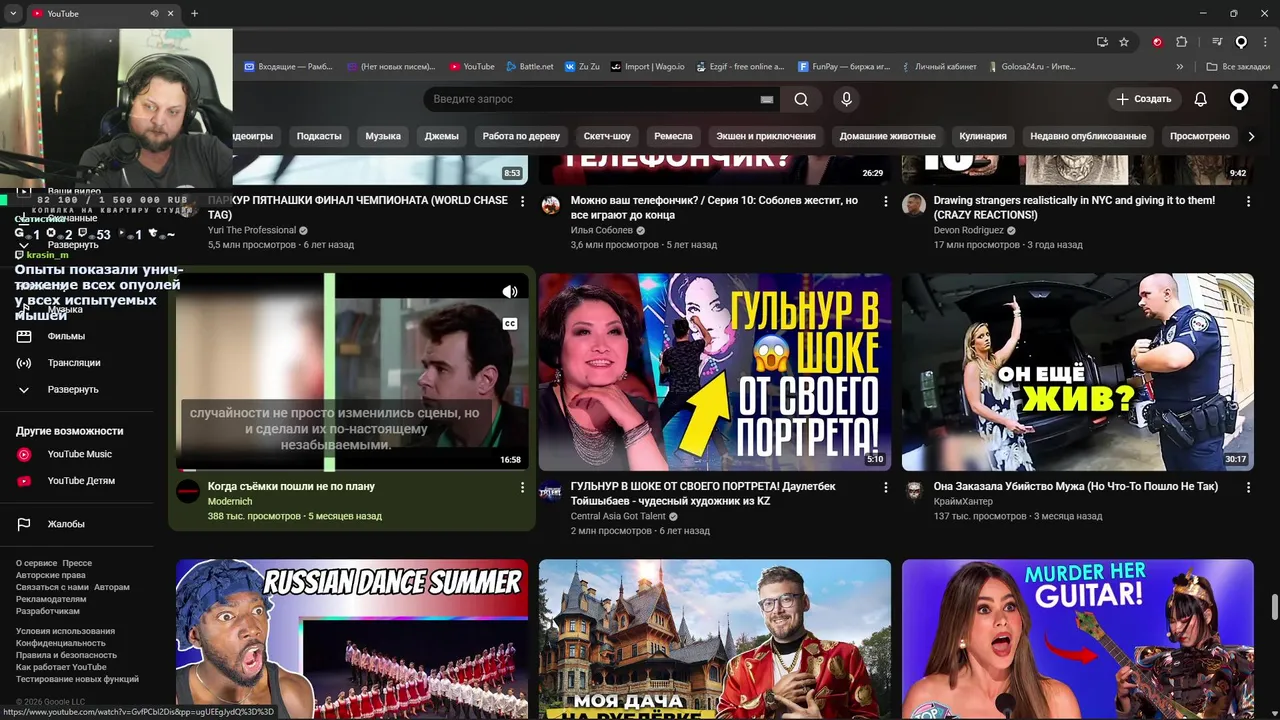
Task: Open the Chrome three-dot menu
Action: click(x=1265, y=42)
